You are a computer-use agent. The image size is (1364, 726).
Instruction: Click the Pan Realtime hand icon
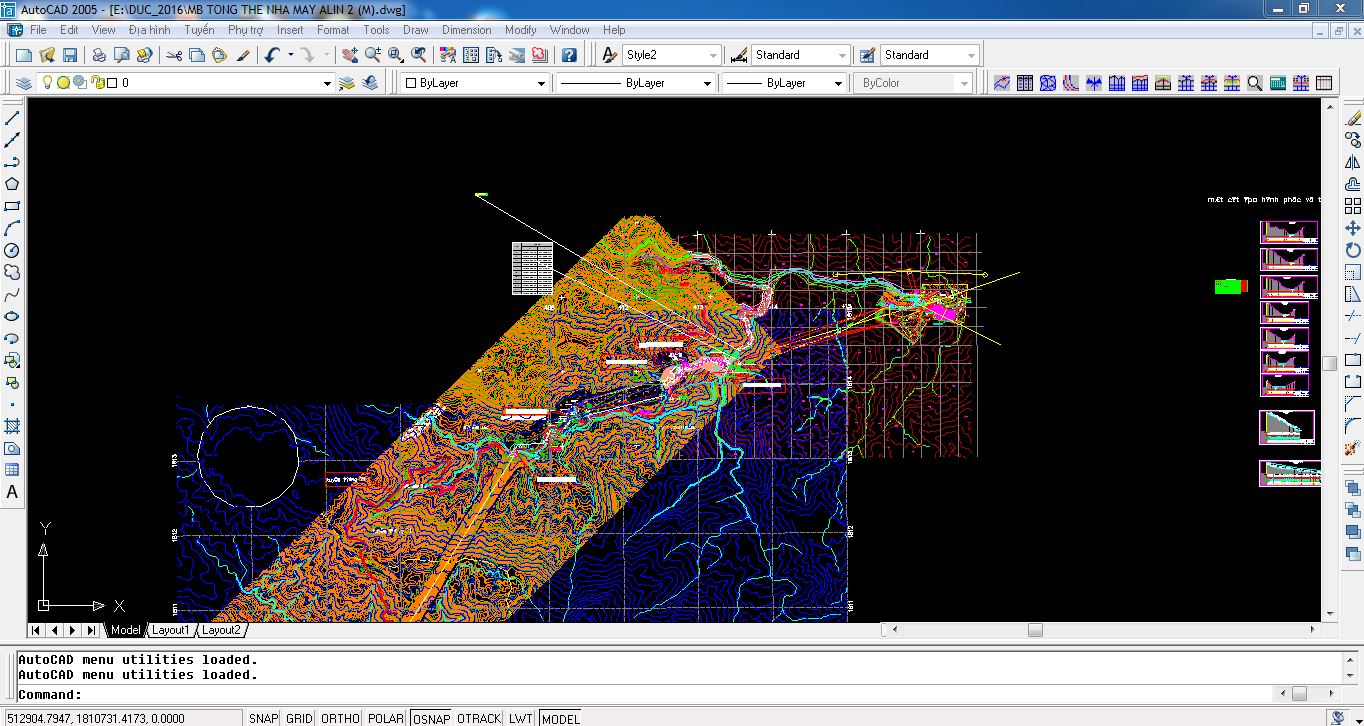point(349,55)
